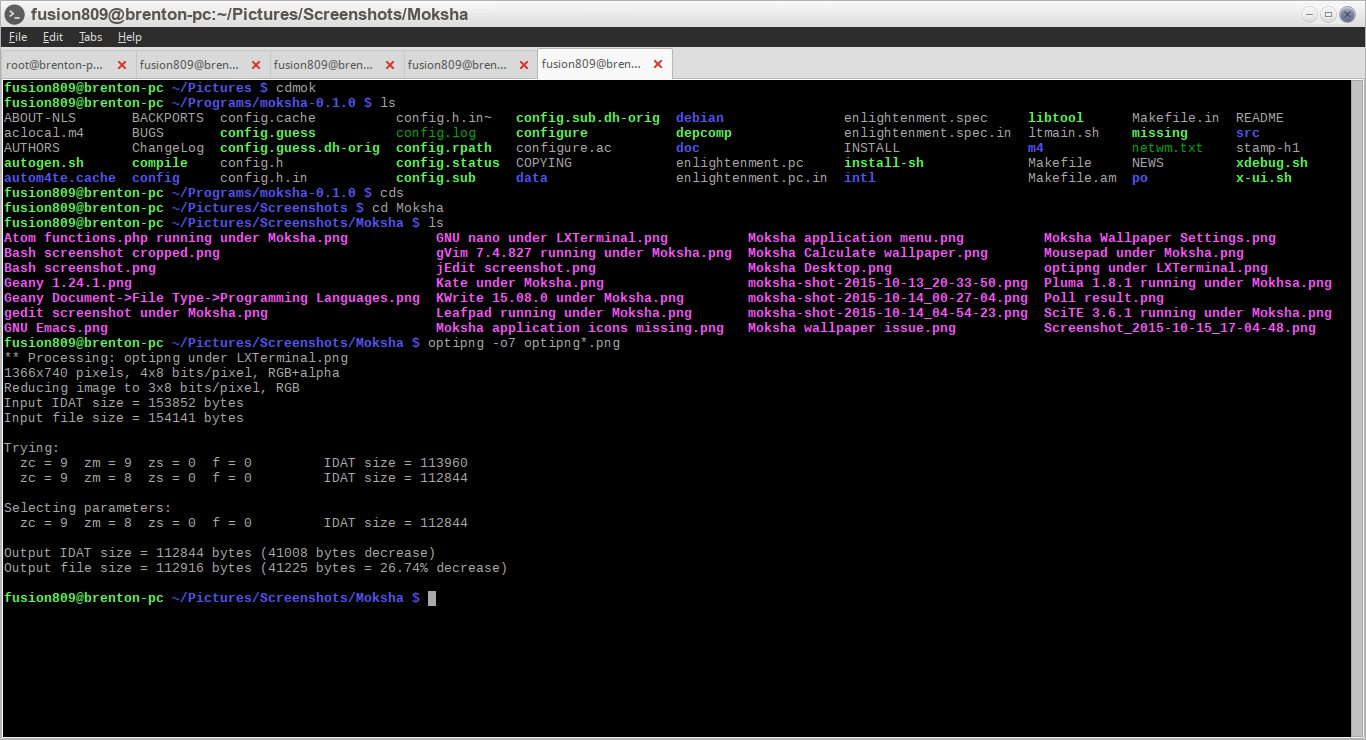The height and width of the screenshot is (740, 1366).
Task: Open the Edit menu
Action: pos(52,37)
